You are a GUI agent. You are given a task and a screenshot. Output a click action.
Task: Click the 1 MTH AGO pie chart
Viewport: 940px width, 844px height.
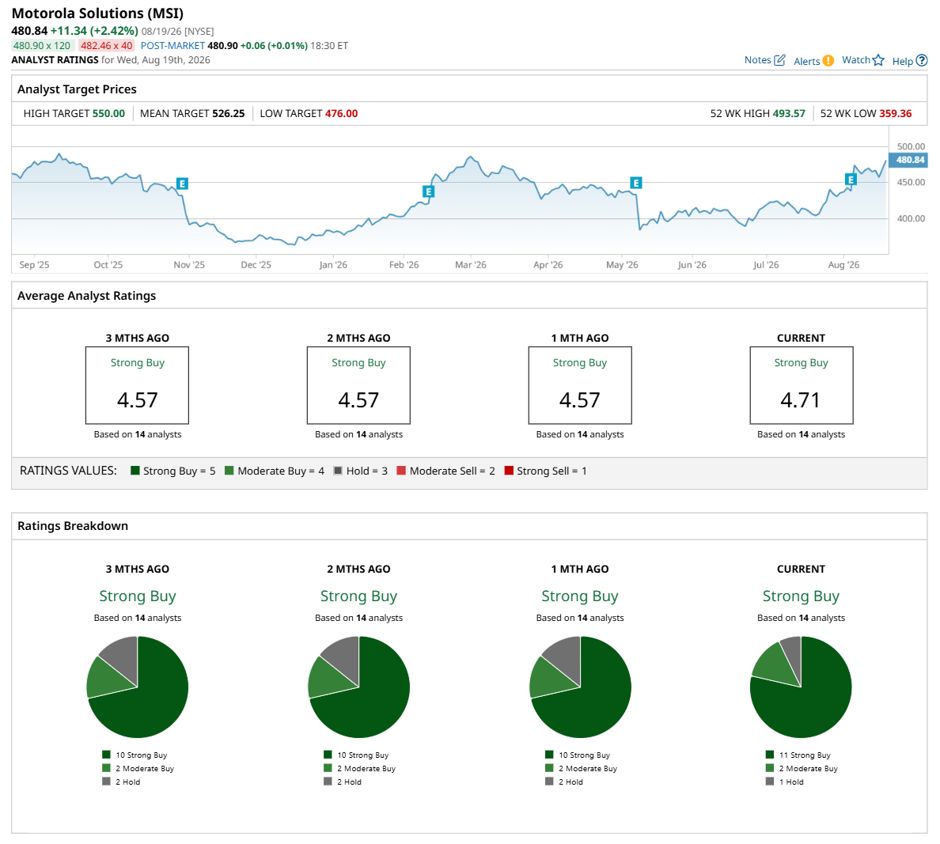click(580, 687)
